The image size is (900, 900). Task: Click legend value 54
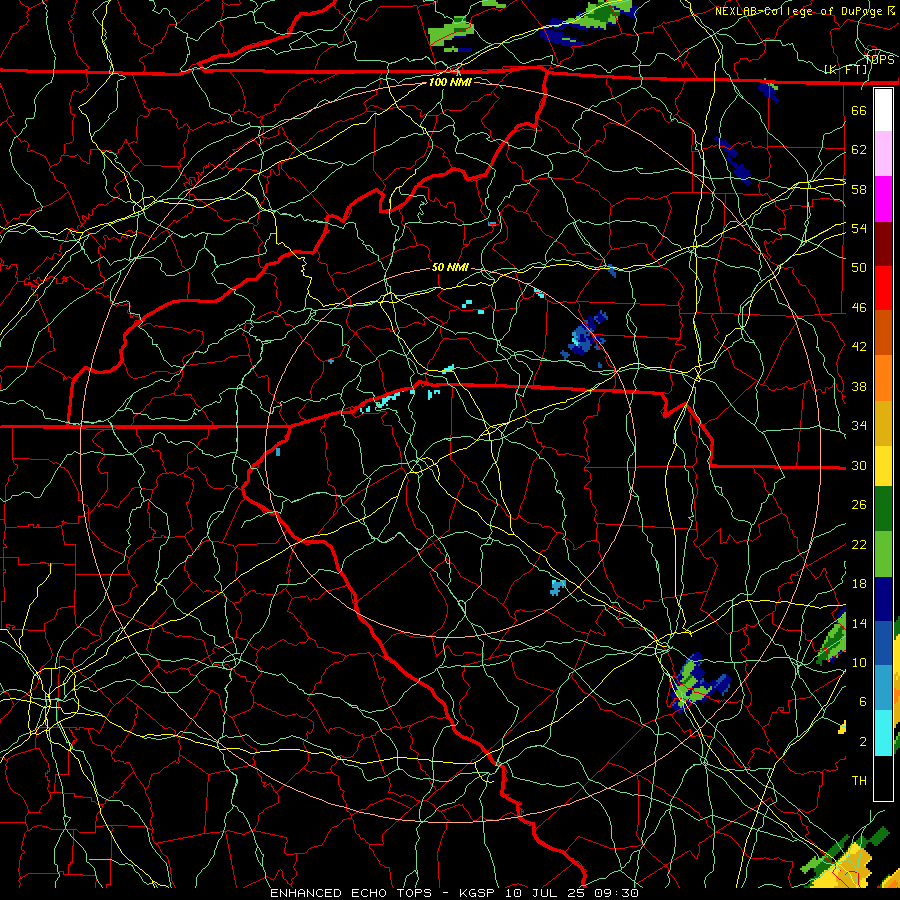[x=859, y=228]
